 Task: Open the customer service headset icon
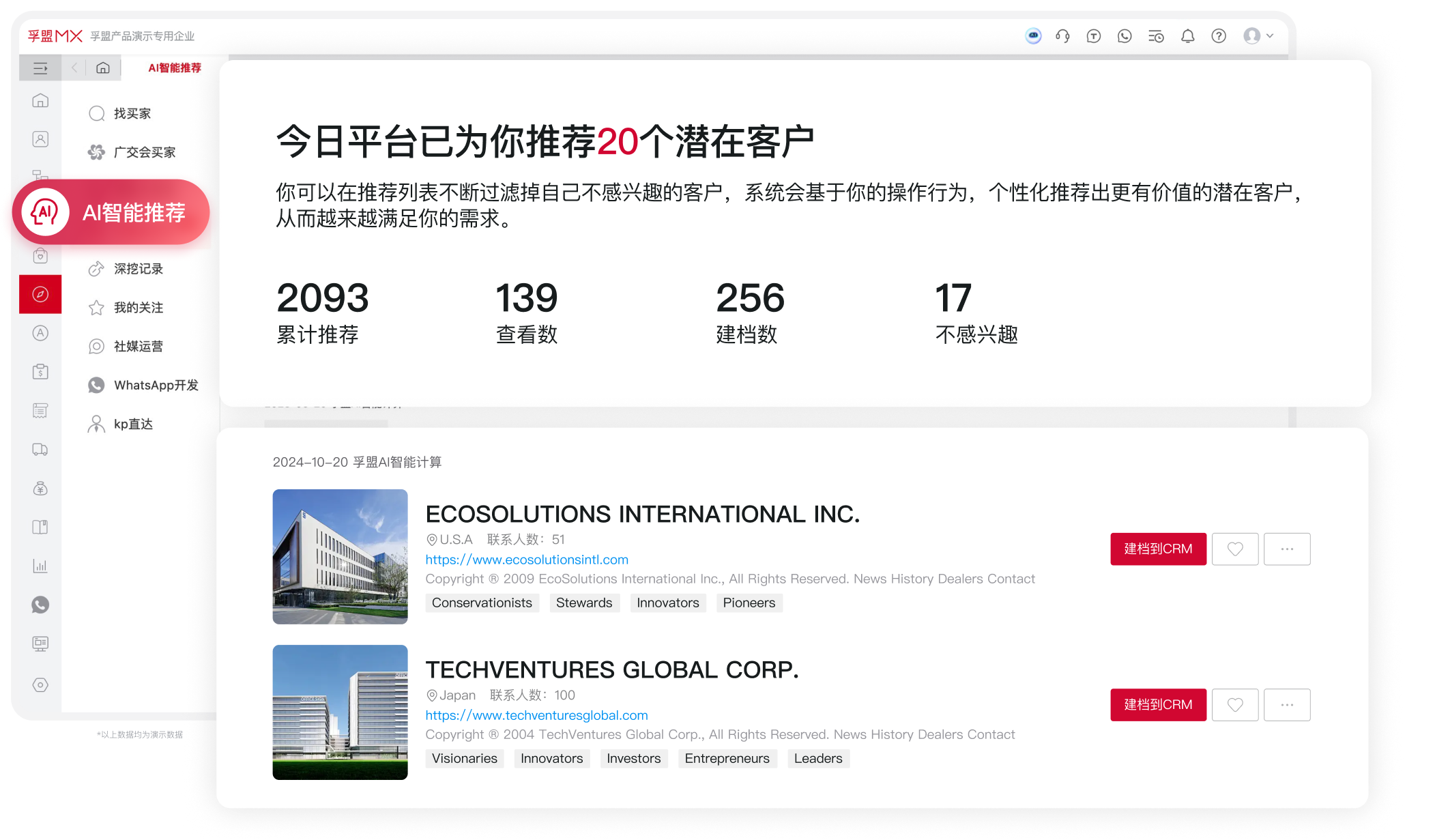[x=1062, y=36]
